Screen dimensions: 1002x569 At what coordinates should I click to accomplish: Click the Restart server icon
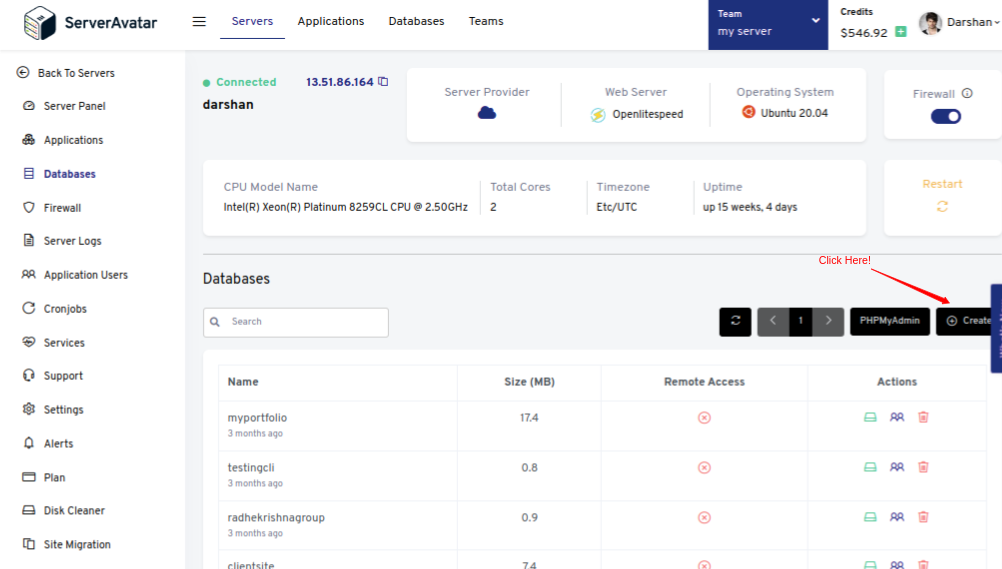(x=943, y=207)
